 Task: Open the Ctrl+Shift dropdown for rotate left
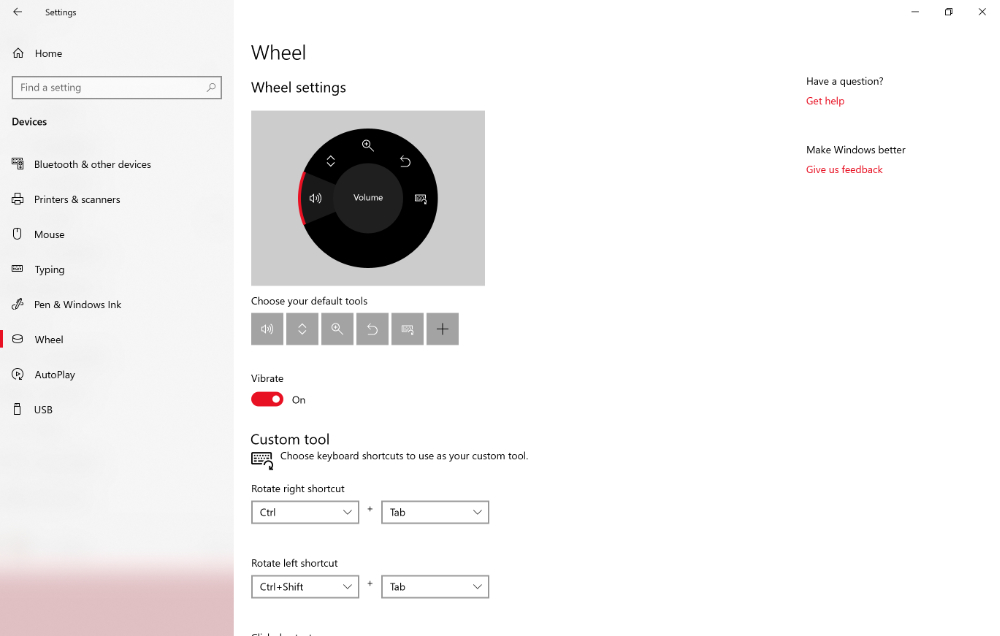point(305,586)
